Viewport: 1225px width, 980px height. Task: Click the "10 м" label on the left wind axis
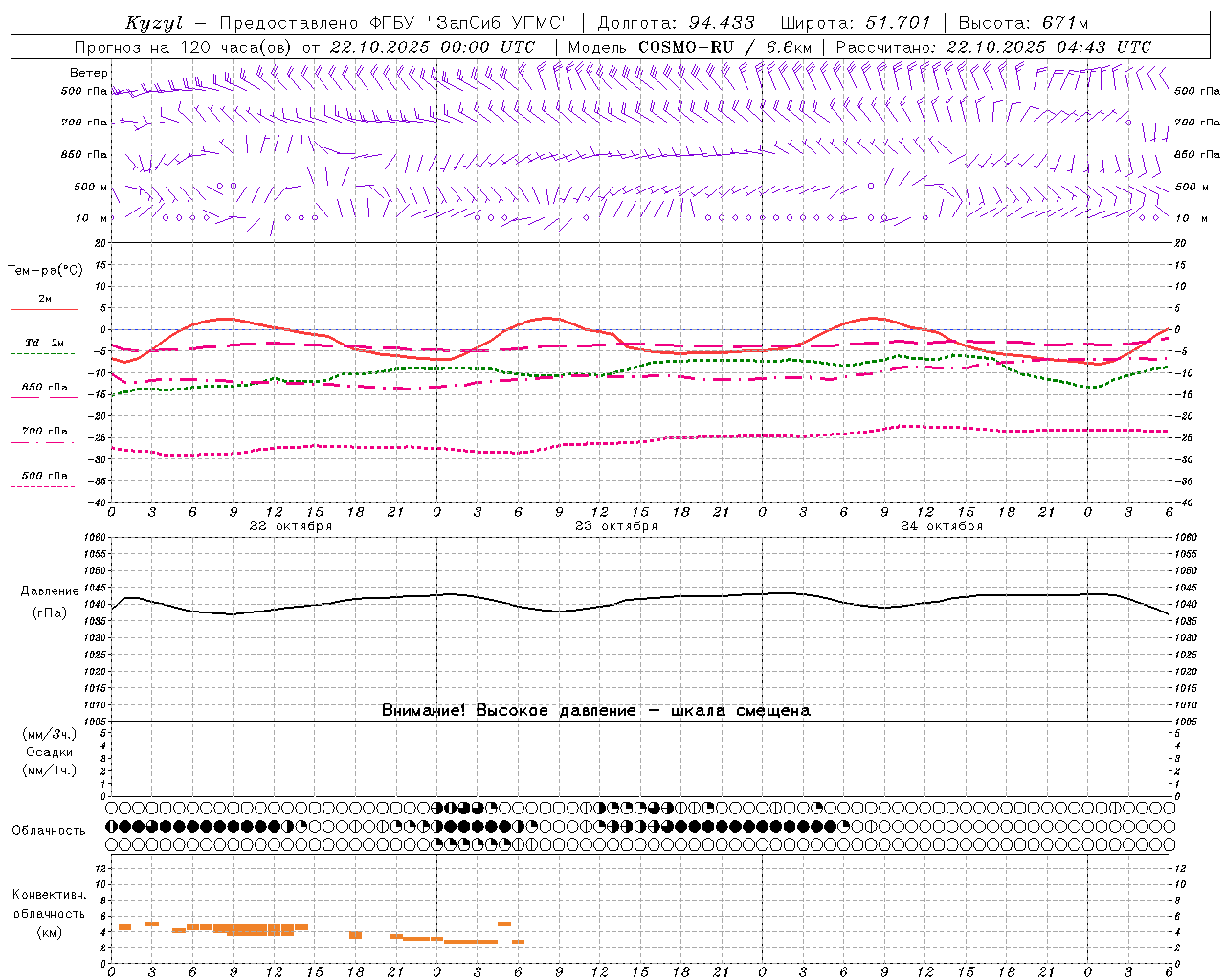(x=92, y=218)
